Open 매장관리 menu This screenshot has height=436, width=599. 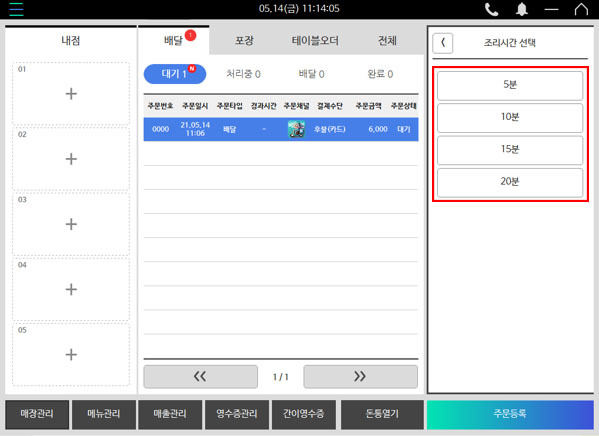pos(37,414)
